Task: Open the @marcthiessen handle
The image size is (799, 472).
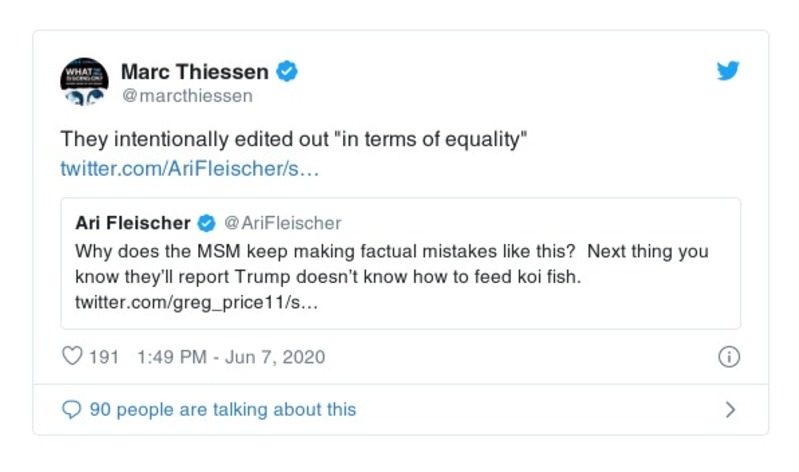Action: point(186,96)
